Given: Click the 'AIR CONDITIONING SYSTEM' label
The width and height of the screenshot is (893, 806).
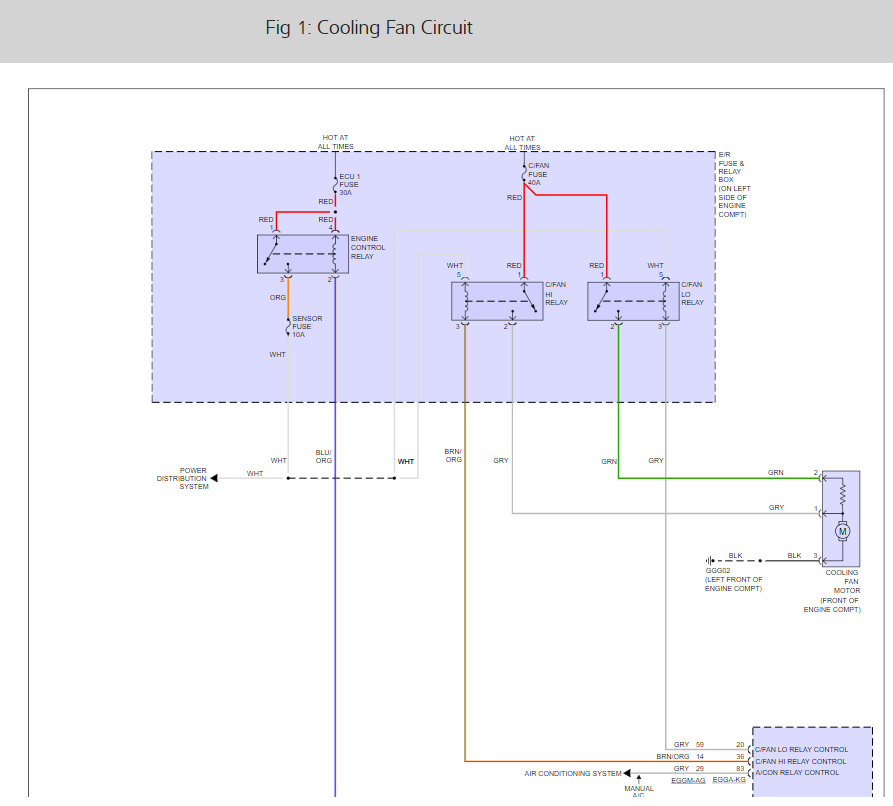Looking at the screenshot, I should (x=572, y=773).
